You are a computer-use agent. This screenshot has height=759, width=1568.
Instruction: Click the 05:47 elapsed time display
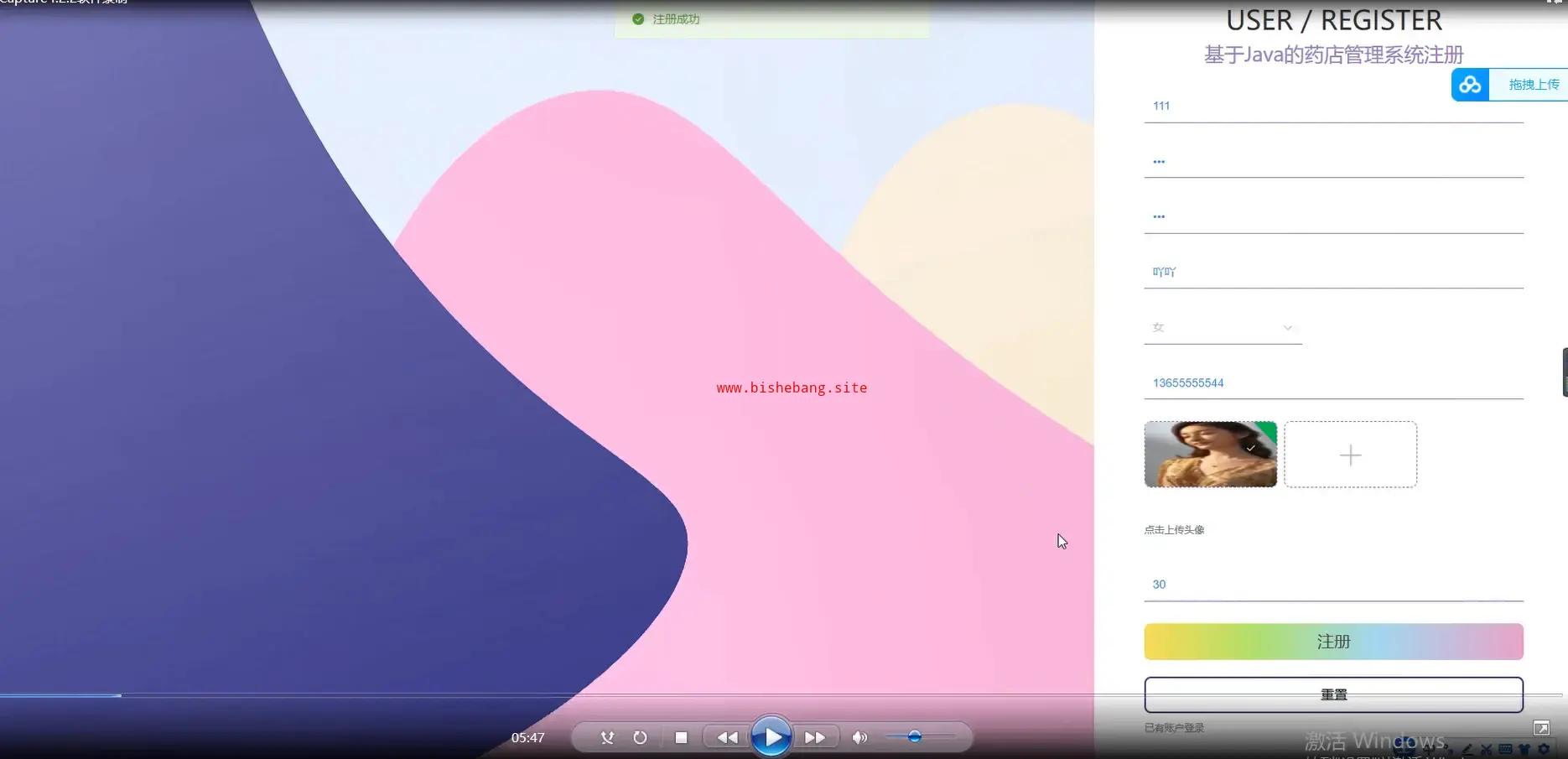tap(527, 738)
